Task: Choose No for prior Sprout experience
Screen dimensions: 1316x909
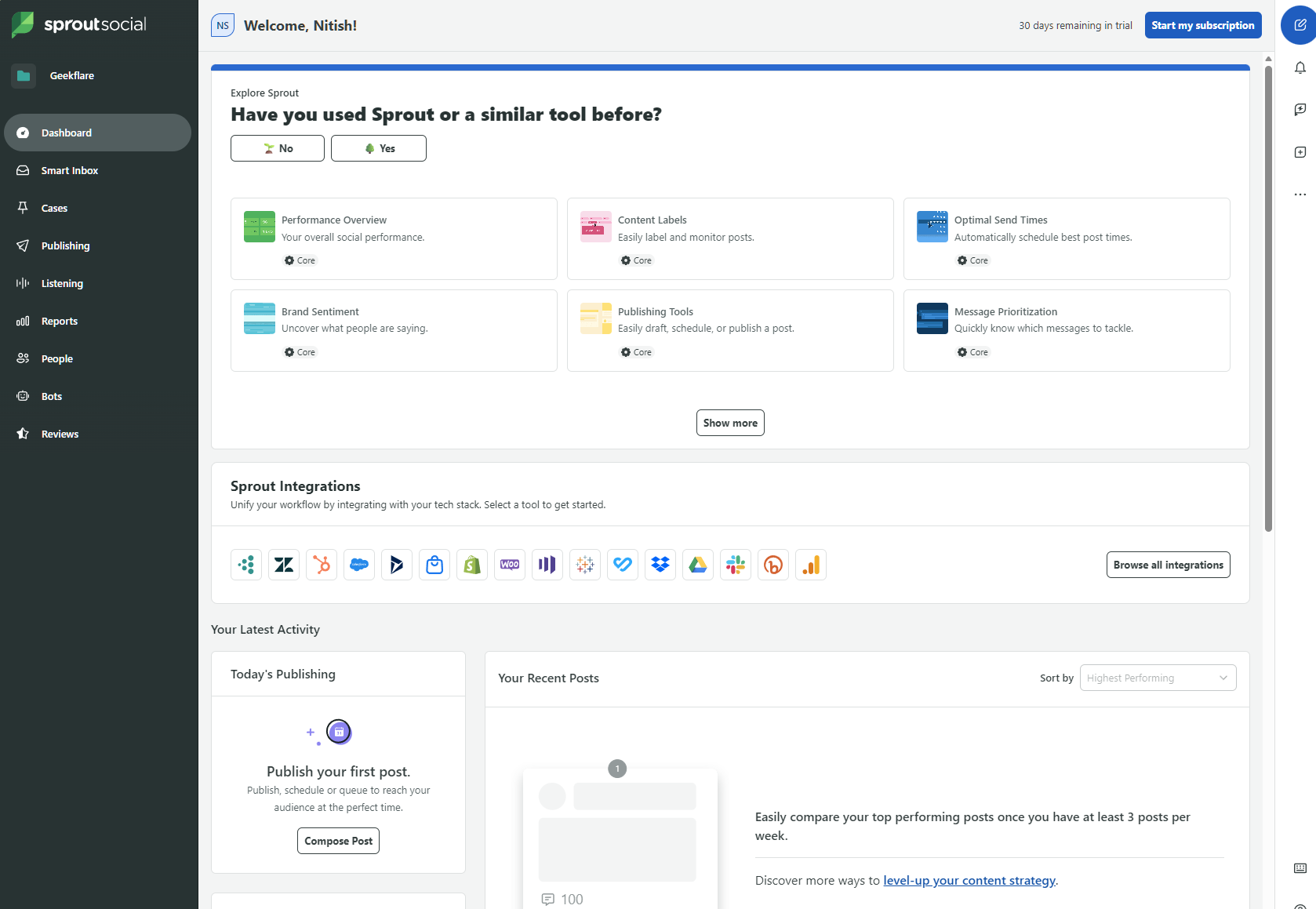Action: [x=278, y=148]
